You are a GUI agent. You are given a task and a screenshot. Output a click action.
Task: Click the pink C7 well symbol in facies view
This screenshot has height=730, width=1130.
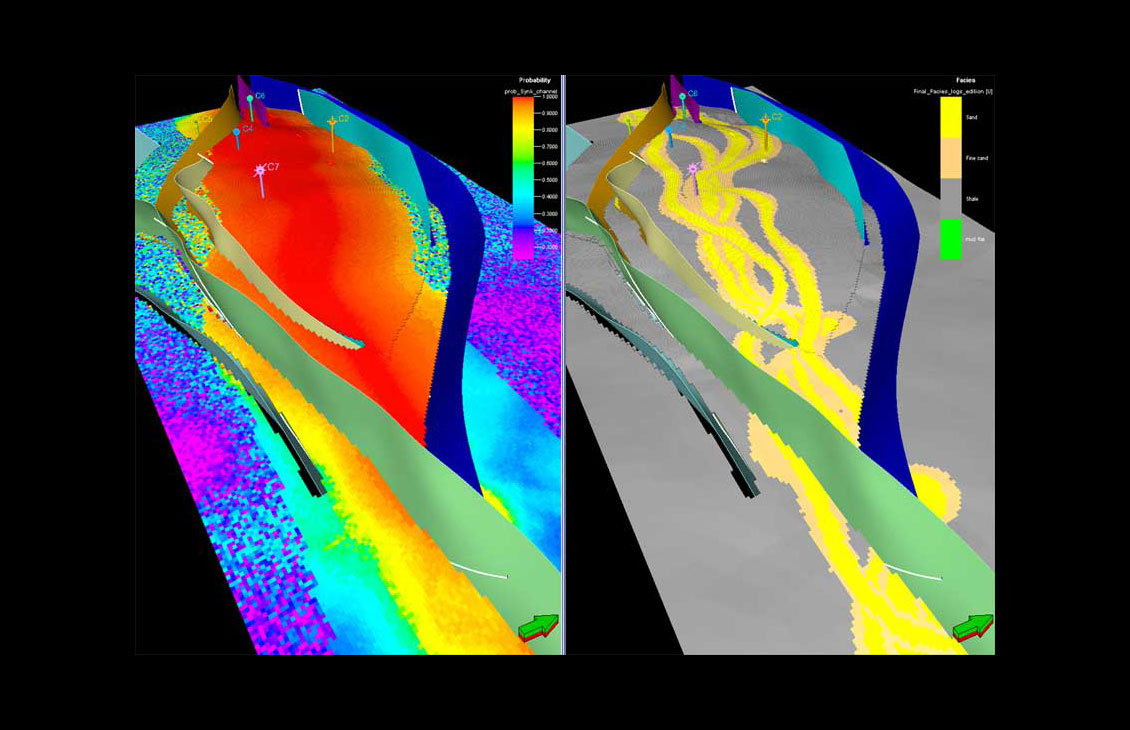692,170
